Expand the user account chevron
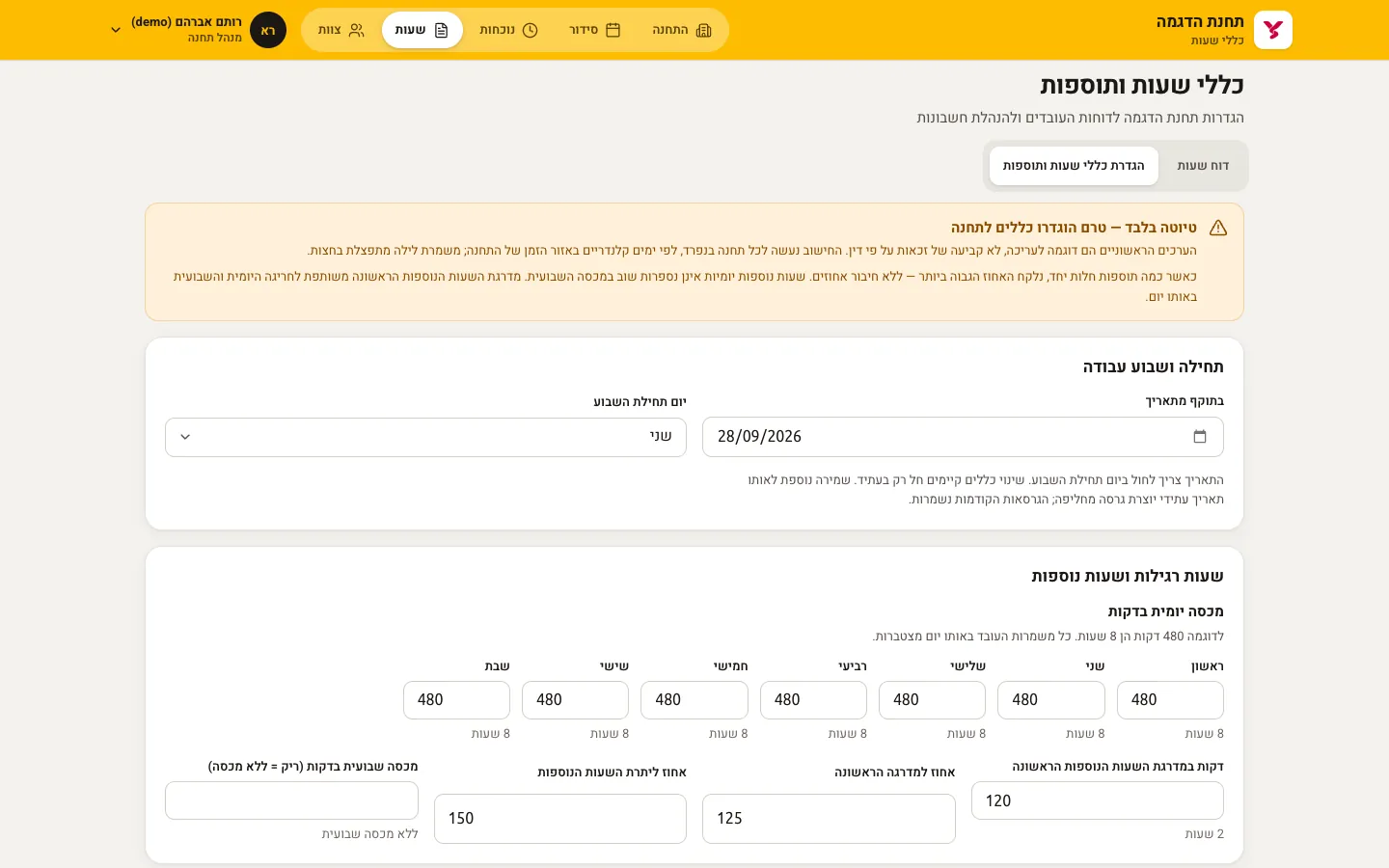1389x868 pixels. tap(116, 30)
